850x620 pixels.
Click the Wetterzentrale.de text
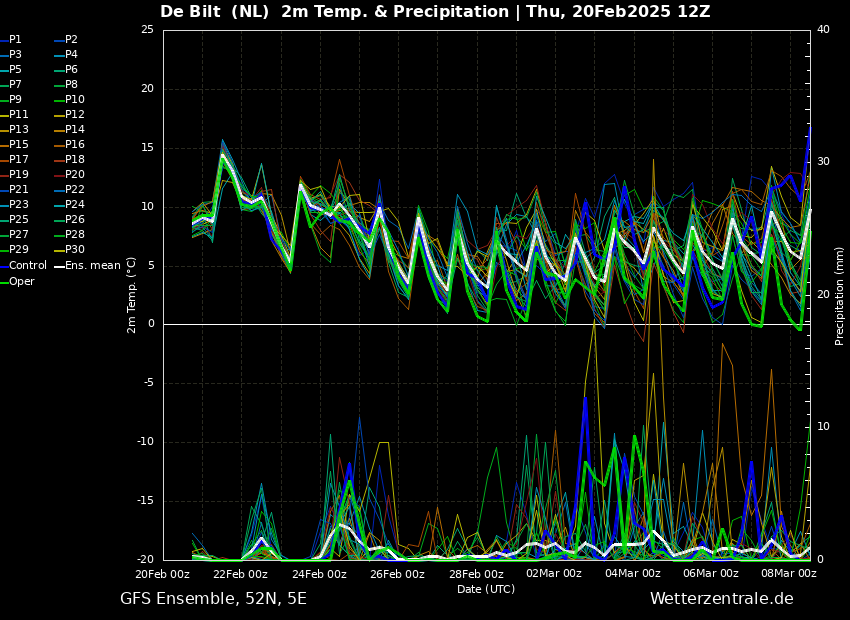[722, 599]
